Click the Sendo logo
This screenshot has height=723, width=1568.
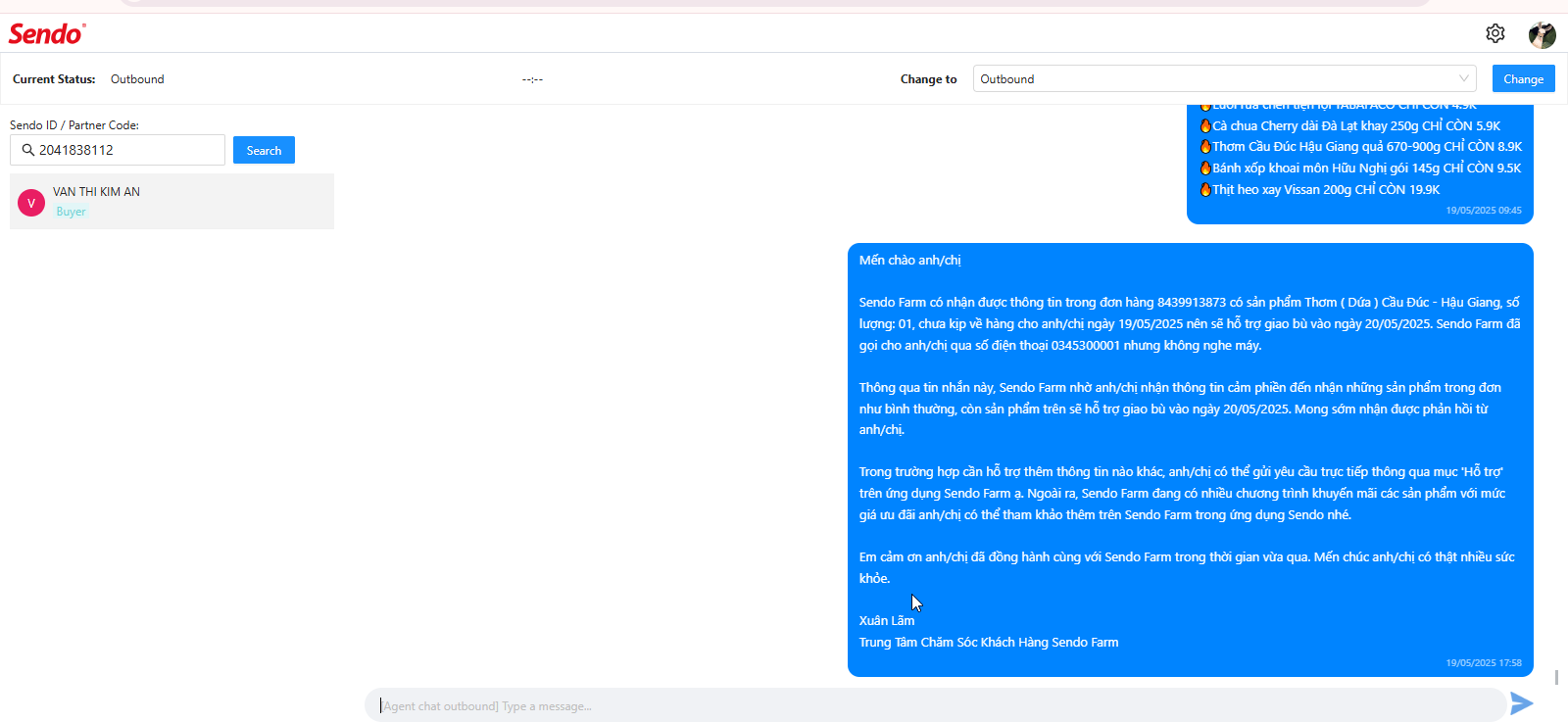pyautogui.click(x=46, y=33)
